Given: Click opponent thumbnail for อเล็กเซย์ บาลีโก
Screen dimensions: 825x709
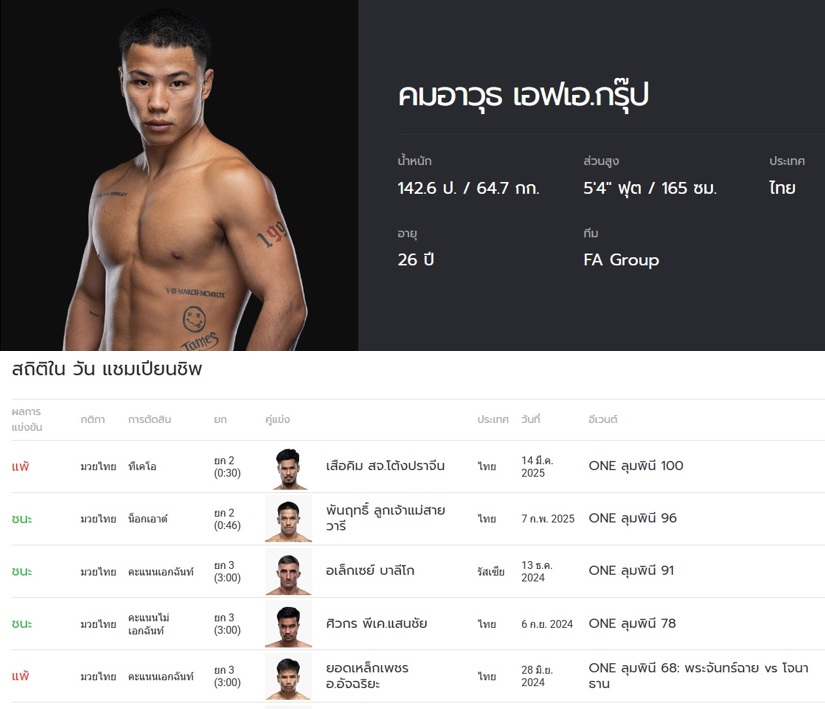Looking at the screenshot, I should pos(288,572).
